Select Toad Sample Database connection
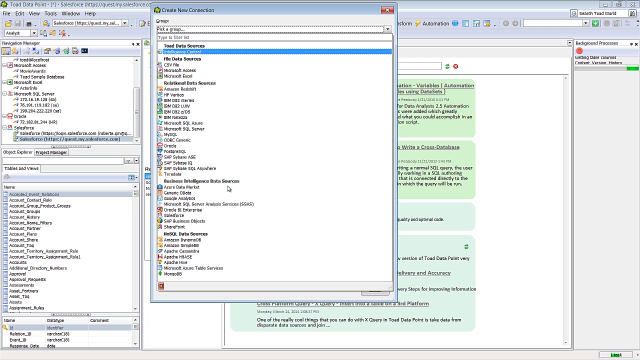 click(42, 77)
